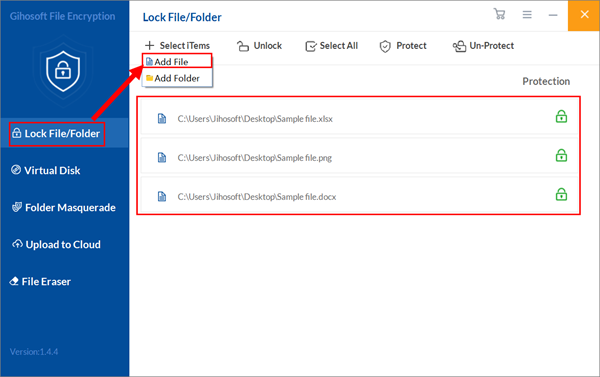600x377 pixels.
Task: Click the Select All checkmark icon
Action: (x=311, y=46)
